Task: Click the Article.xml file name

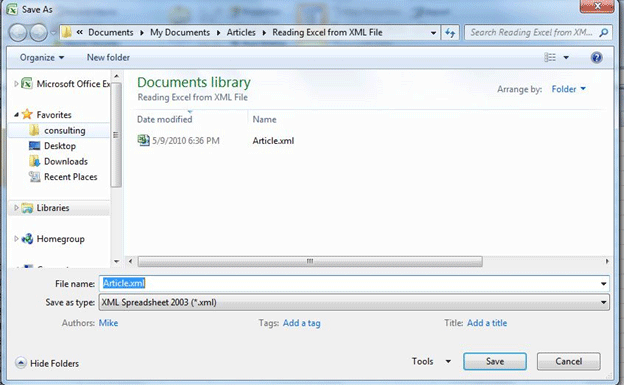Action: pos(273,141)
